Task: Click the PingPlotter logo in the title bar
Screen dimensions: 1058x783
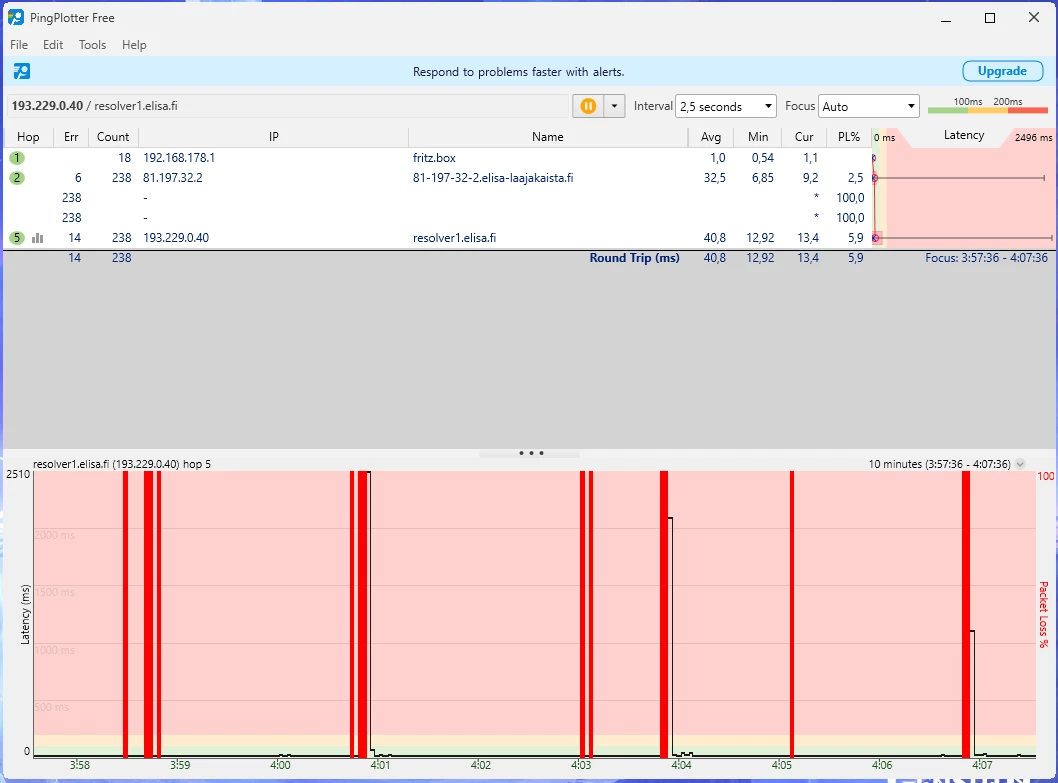Action: [x=16, y=18]
